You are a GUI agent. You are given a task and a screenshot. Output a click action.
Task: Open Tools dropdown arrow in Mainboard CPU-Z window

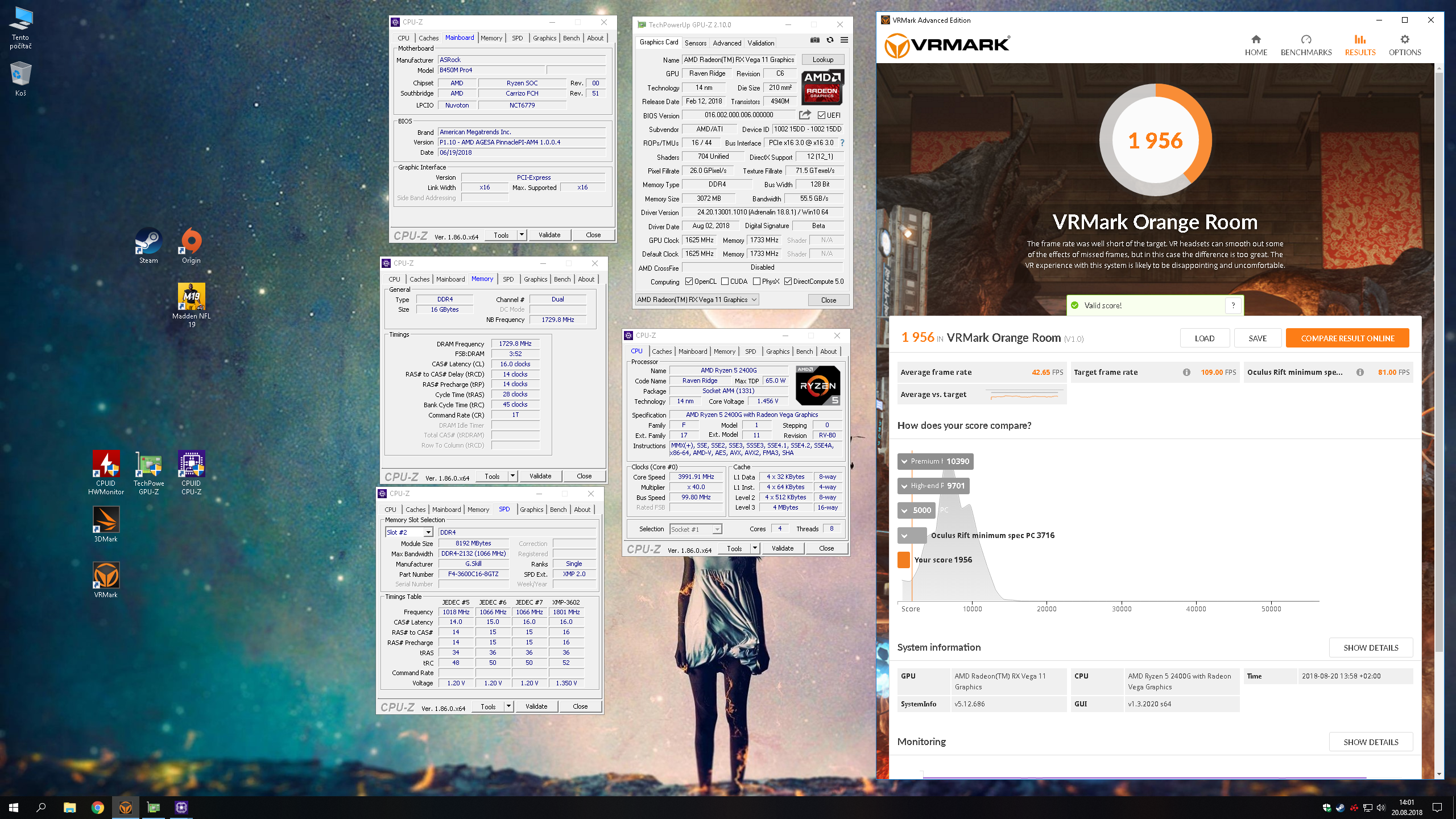pyautogui.click(x=522, y=234)
